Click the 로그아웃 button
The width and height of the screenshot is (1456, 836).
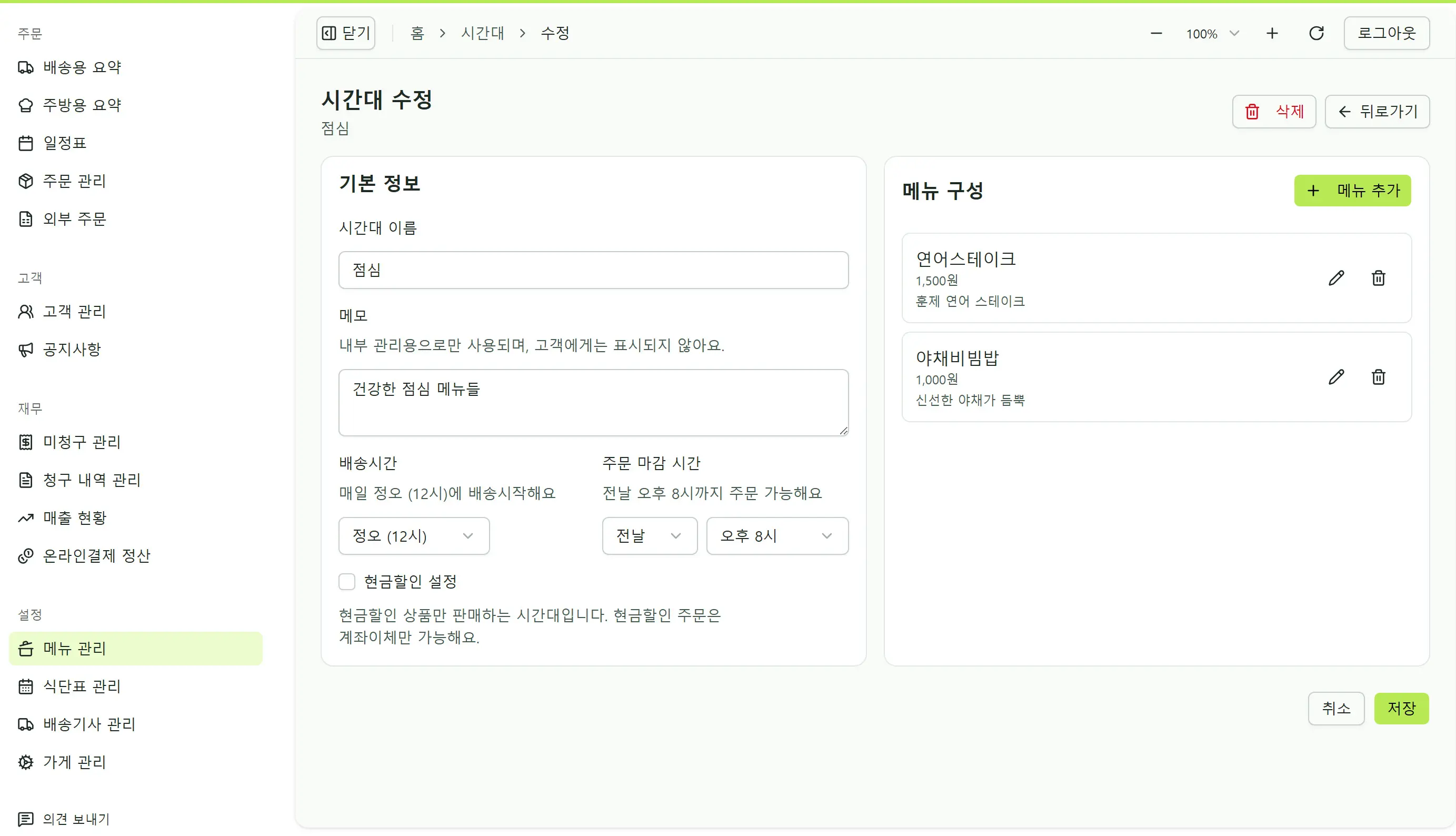tap(1387, 33)
